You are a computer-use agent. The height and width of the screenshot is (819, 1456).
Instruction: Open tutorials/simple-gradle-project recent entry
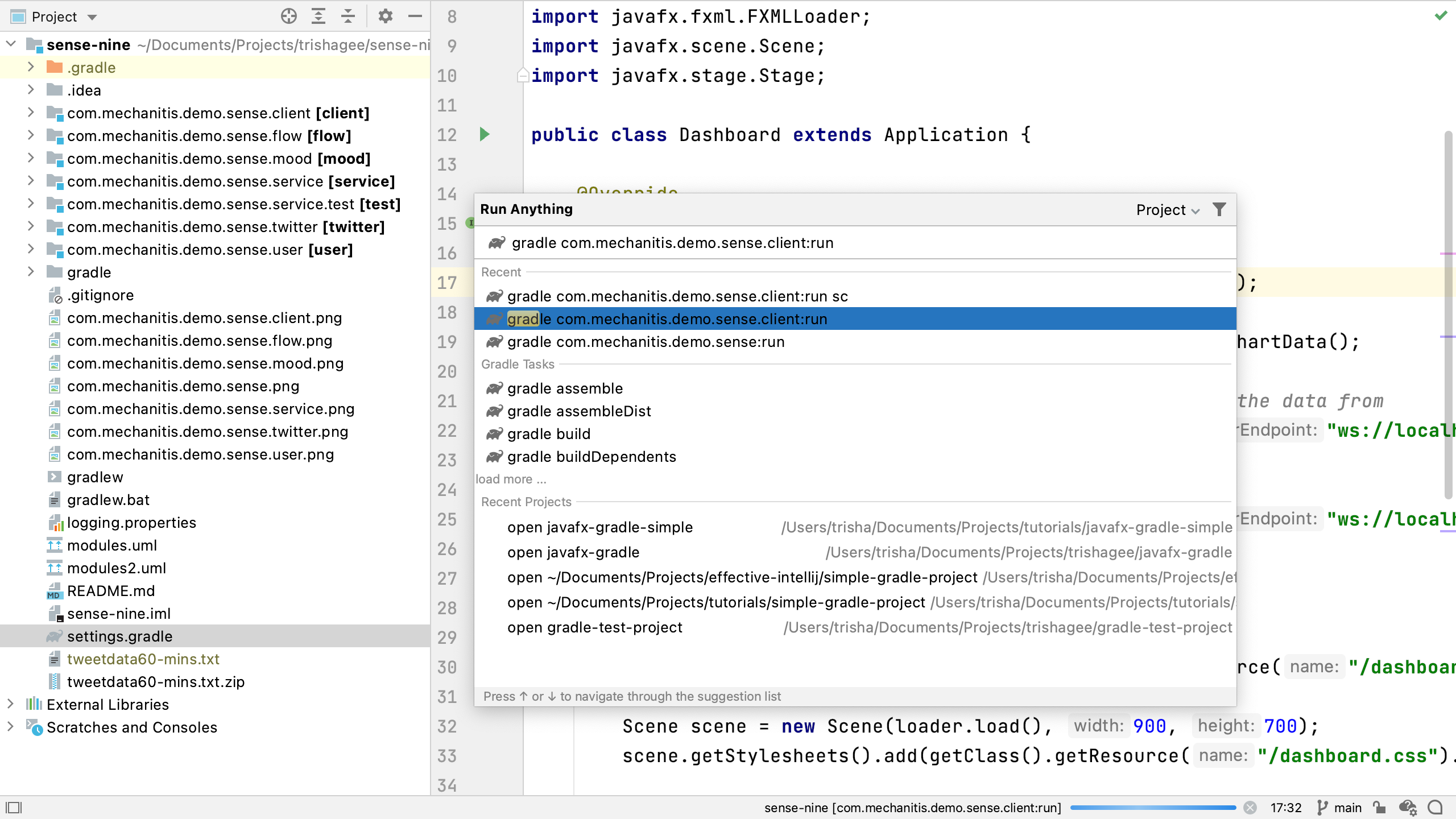click(855, 602)
